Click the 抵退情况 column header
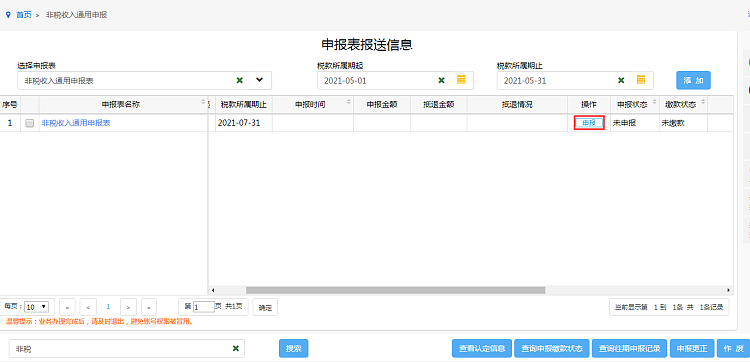This screenshot has width=750, height=362. [x=517, y=104]
